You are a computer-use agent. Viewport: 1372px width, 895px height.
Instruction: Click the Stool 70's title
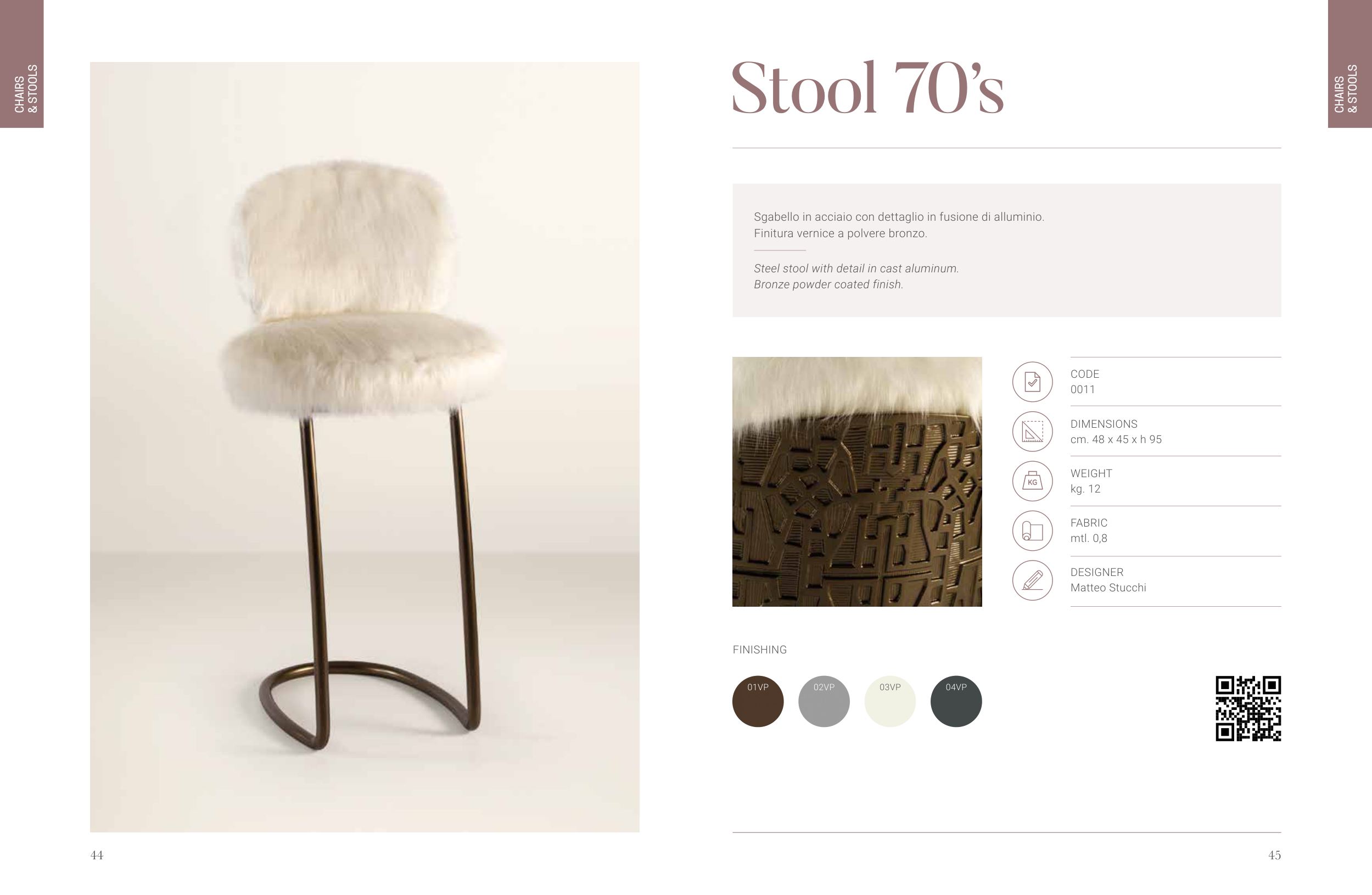[867, 88]
